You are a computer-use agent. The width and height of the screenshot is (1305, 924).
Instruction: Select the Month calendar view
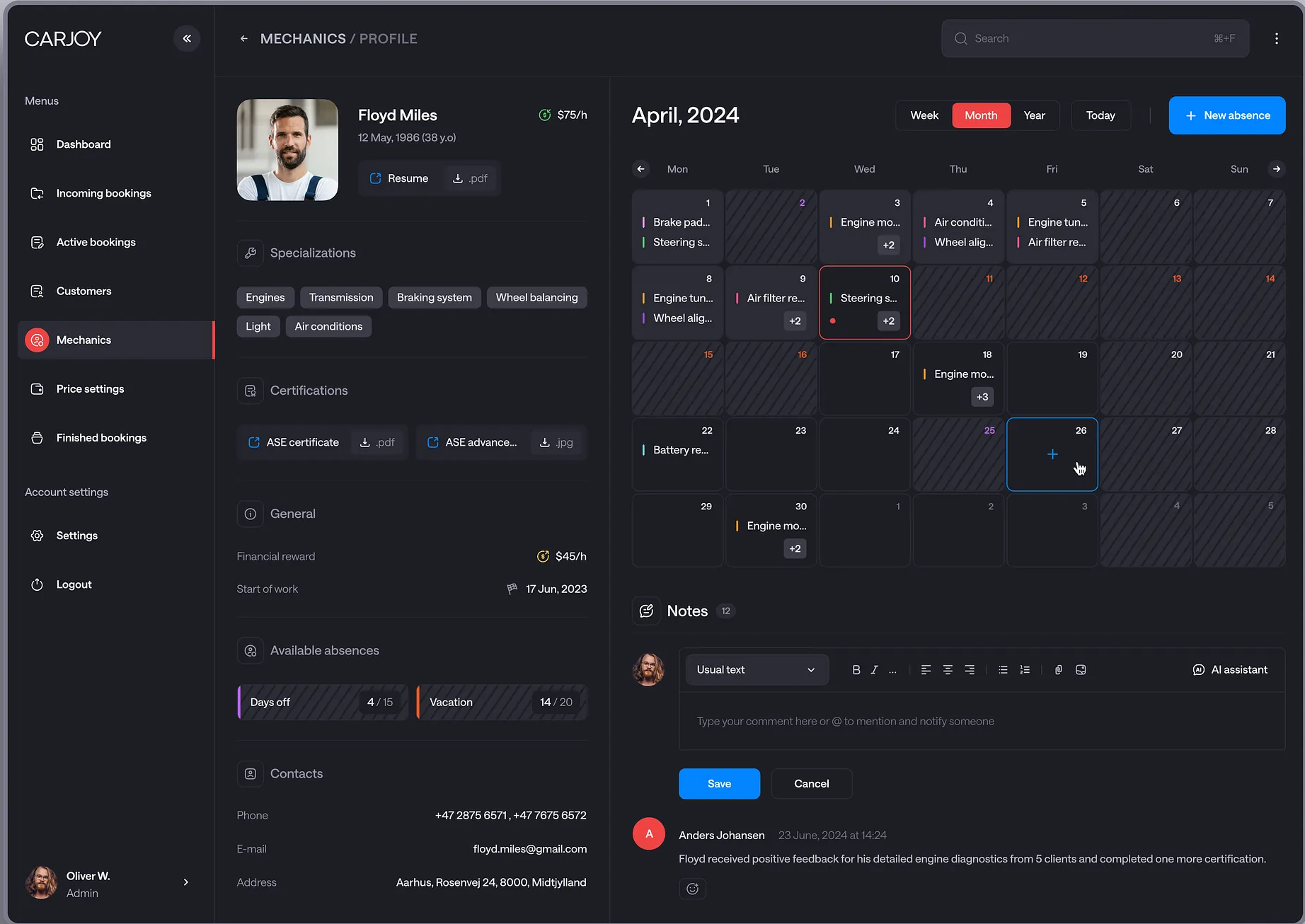(980, 115)
